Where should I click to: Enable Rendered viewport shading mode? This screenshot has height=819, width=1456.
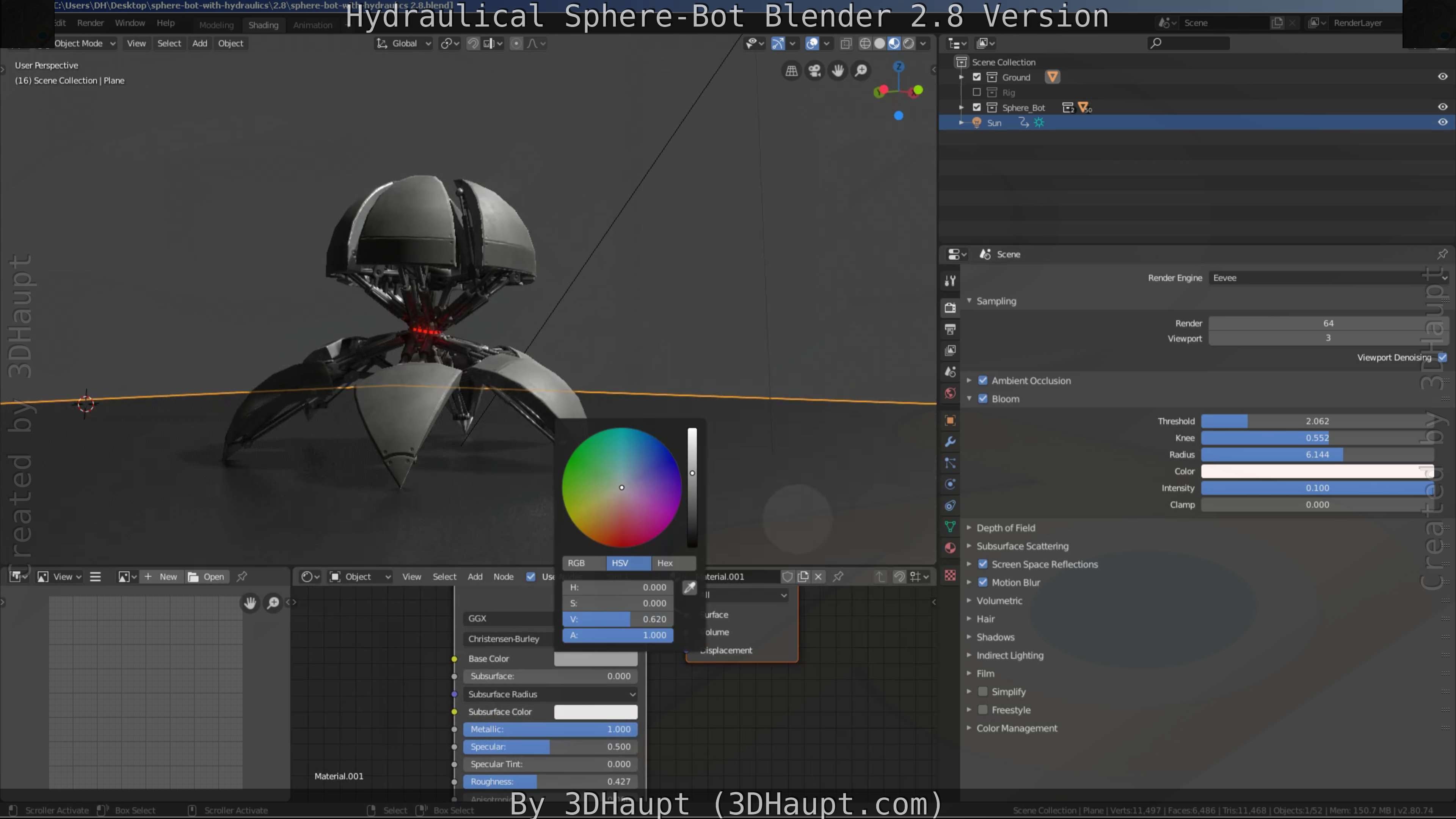click(x=908, y=43)
